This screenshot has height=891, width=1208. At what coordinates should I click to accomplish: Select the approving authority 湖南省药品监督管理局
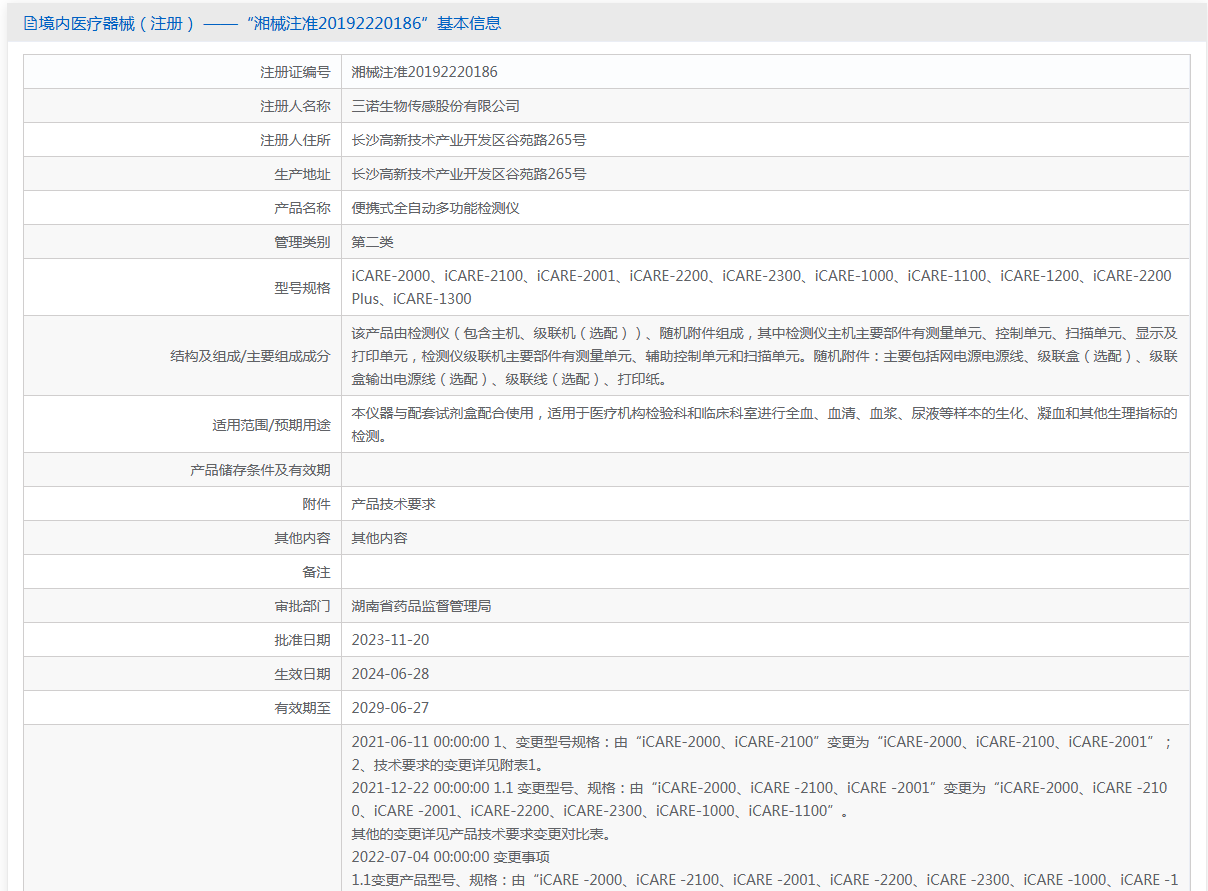coord(421,606)
